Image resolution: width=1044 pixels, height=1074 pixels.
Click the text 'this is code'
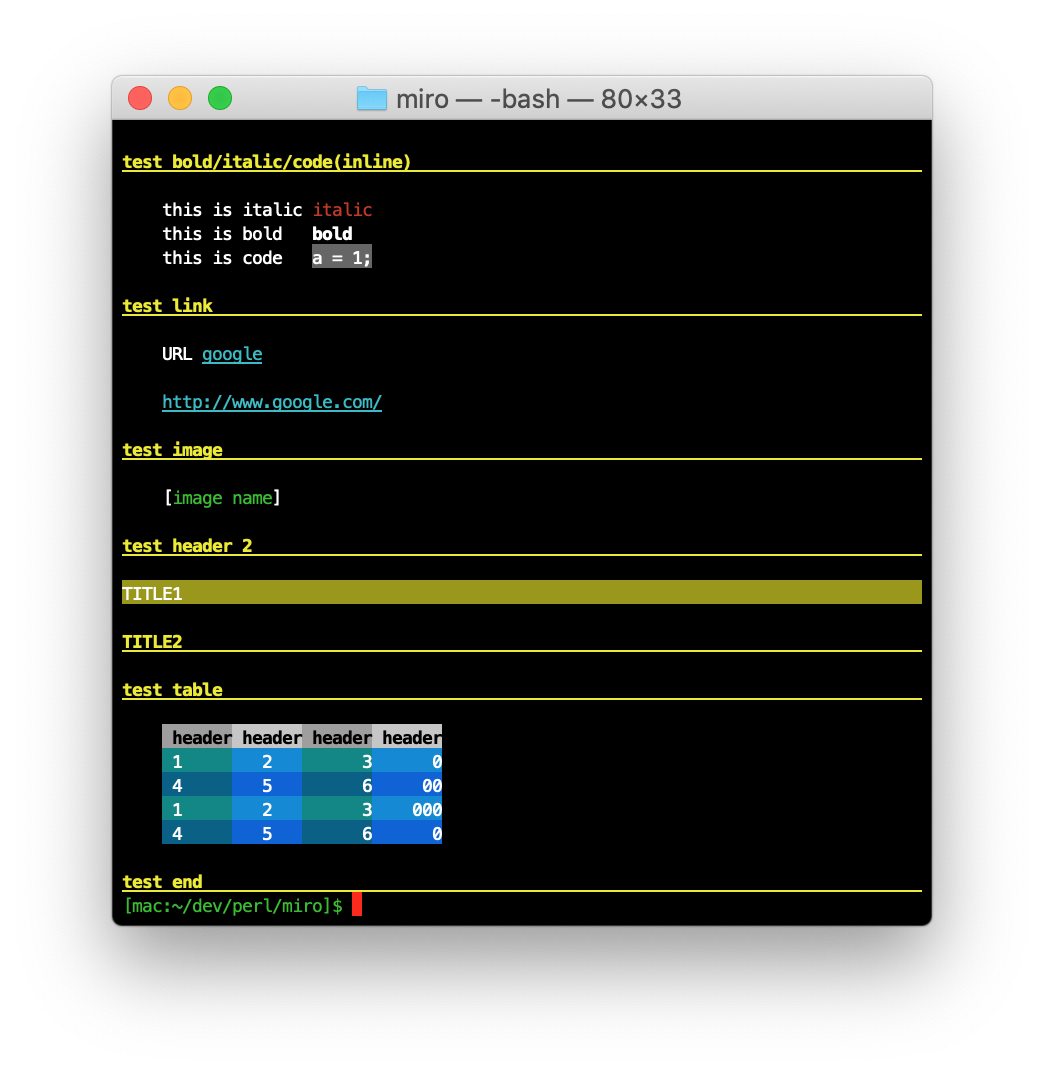pyautogui.click(x=222, y=258)
